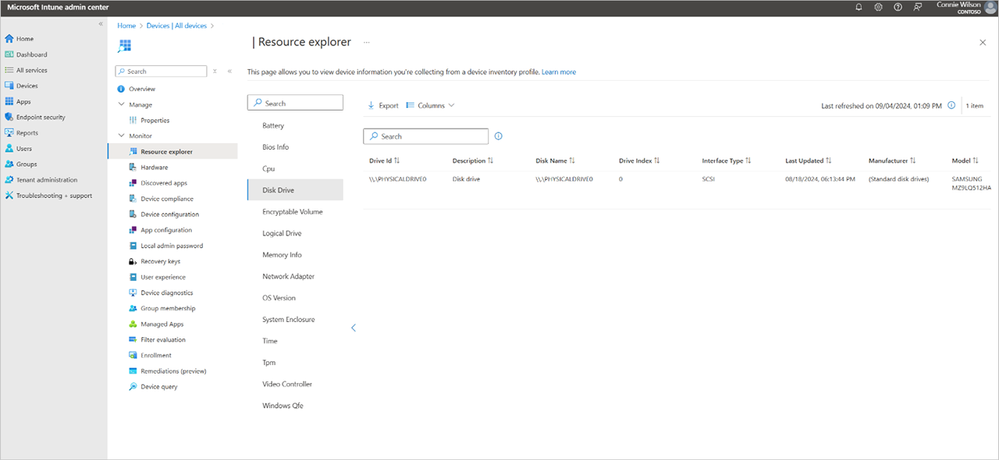The height and width of the screenshot is (460, 999).
Task: Click the Learn more link
Action: pos(559,73)
